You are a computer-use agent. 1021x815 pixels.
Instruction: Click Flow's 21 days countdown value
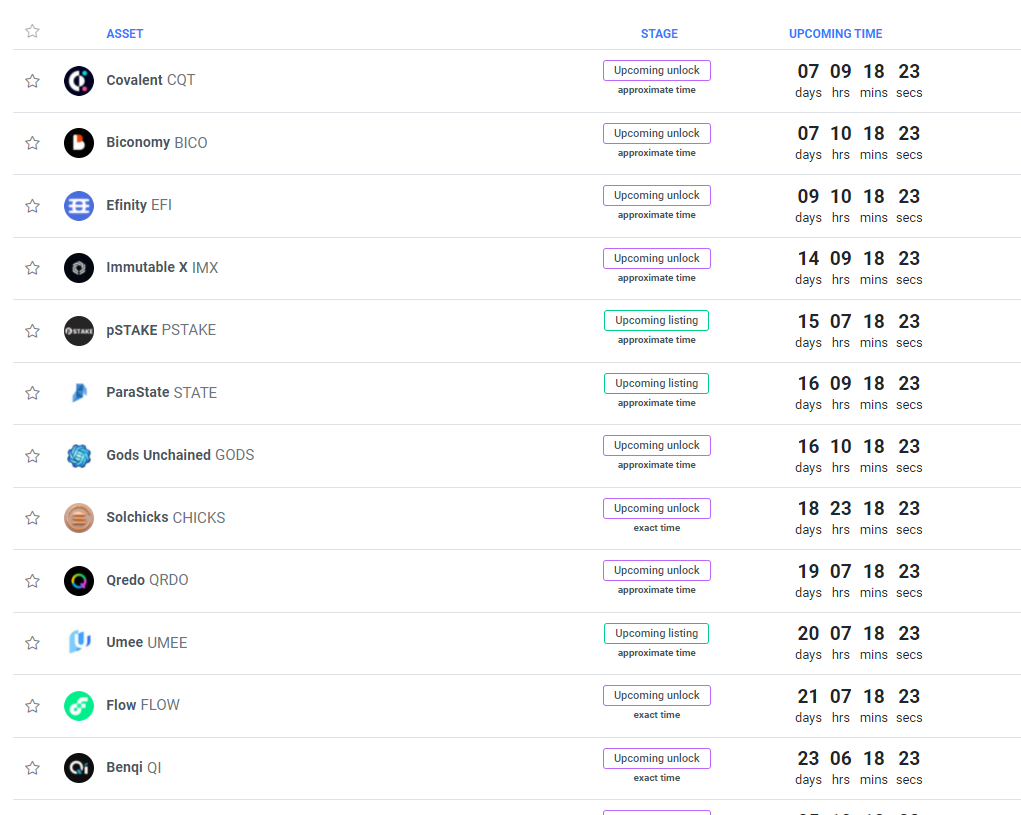(x=808, y=697)
